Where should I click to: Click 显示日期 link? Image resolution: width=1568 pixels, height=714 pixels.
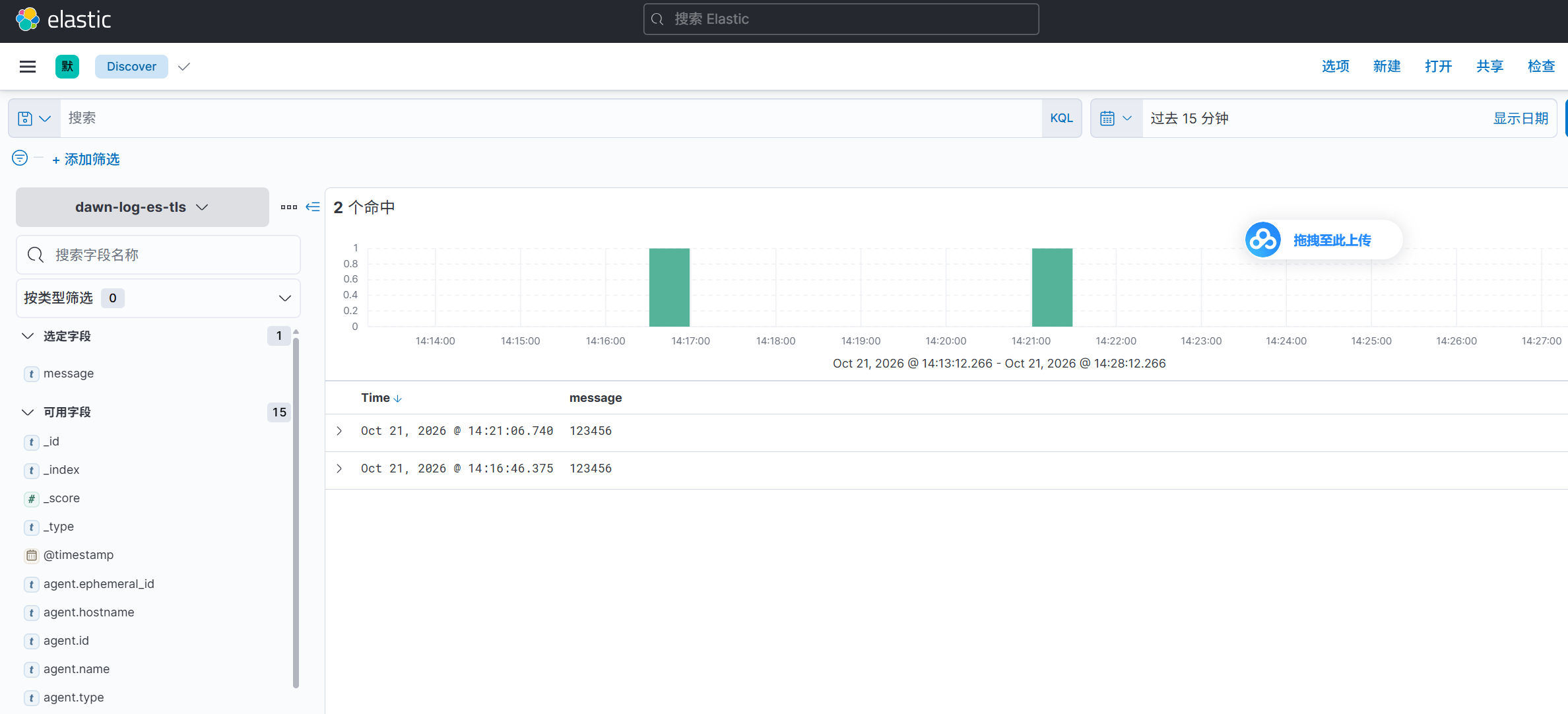pos(1520,118)
